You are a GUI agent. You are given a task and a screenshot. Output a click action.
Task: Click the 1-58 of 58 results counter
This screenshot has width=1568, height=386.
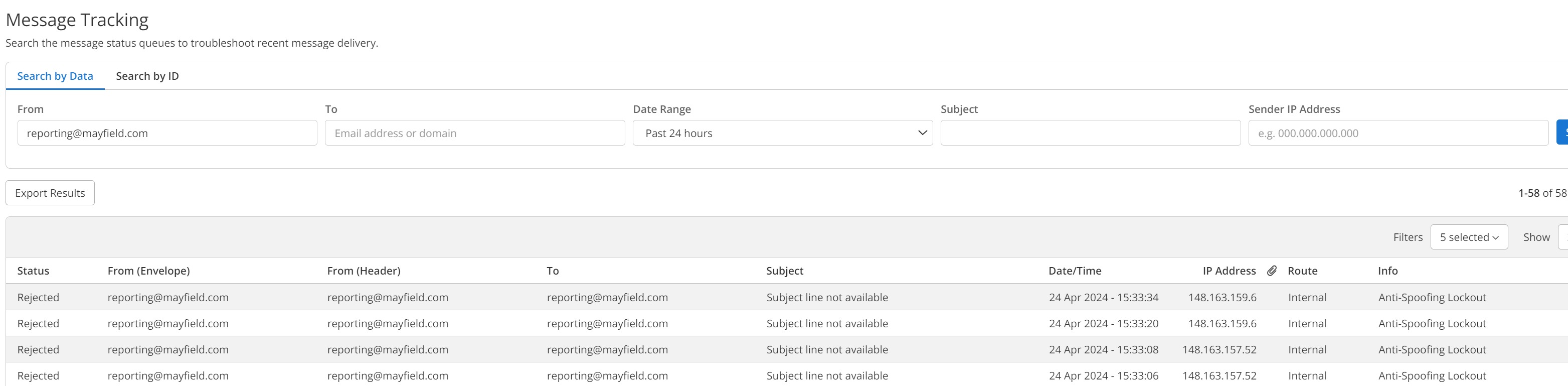(1542, 193)
